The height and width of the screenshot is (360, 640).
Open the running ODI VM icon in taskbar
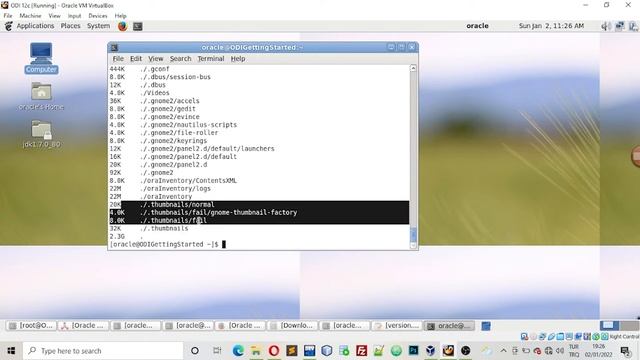448,351
